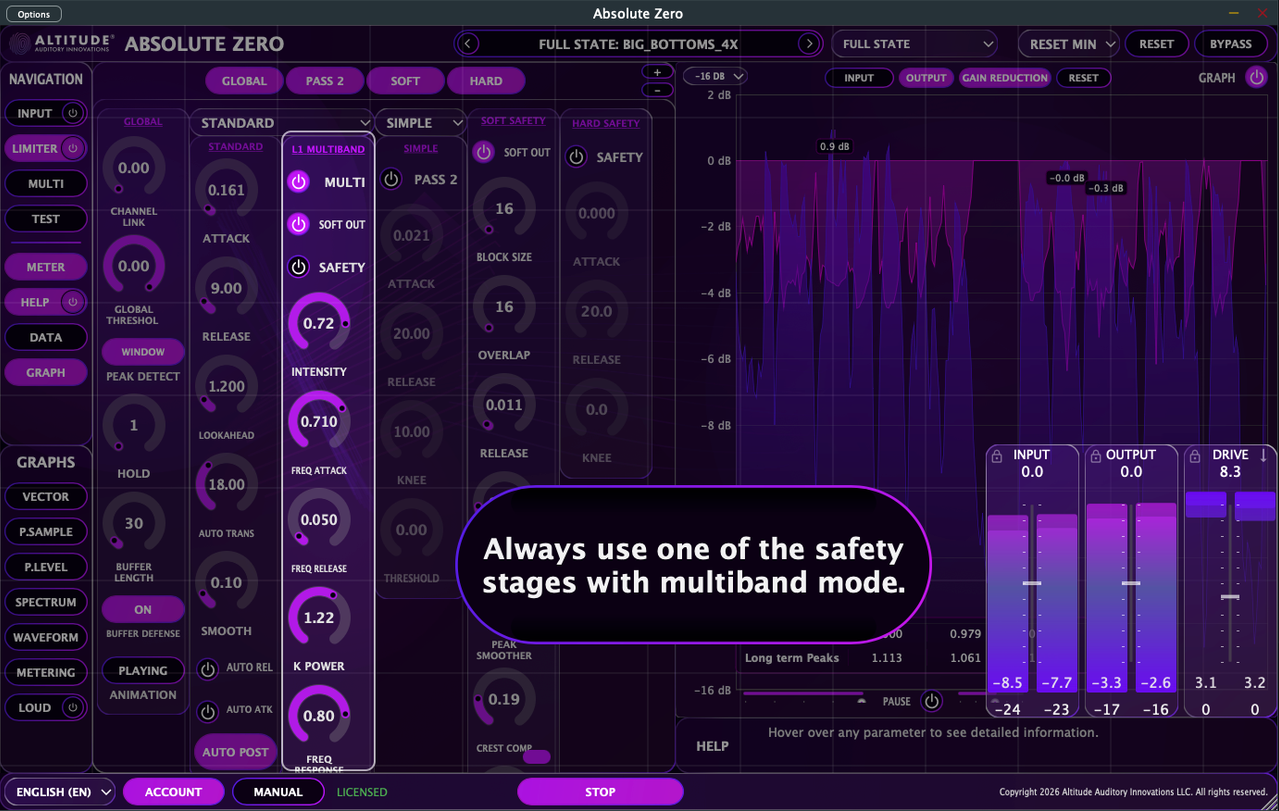Screen dimensions: 1279x811
Task: Toggle SOFT OUT power in the L1 Multiband column
Action: click(298, 224)
